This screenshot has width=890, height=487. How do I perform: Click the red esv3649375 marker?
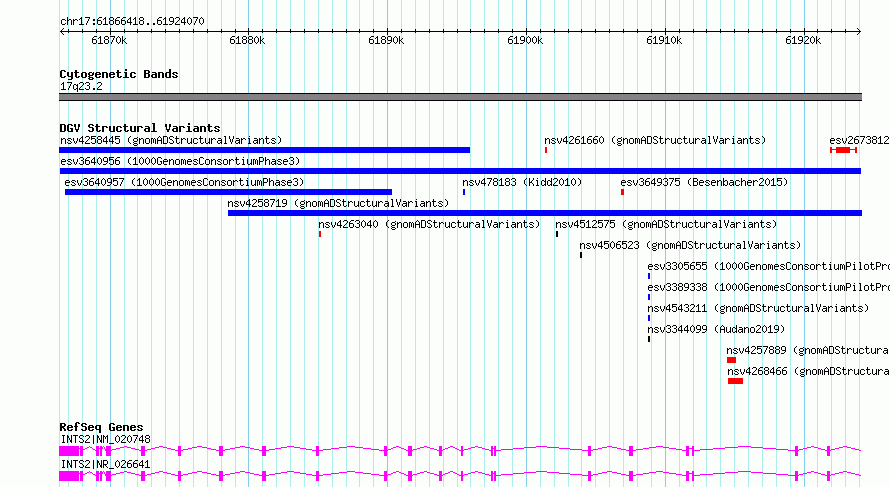[x=623, y=192]
